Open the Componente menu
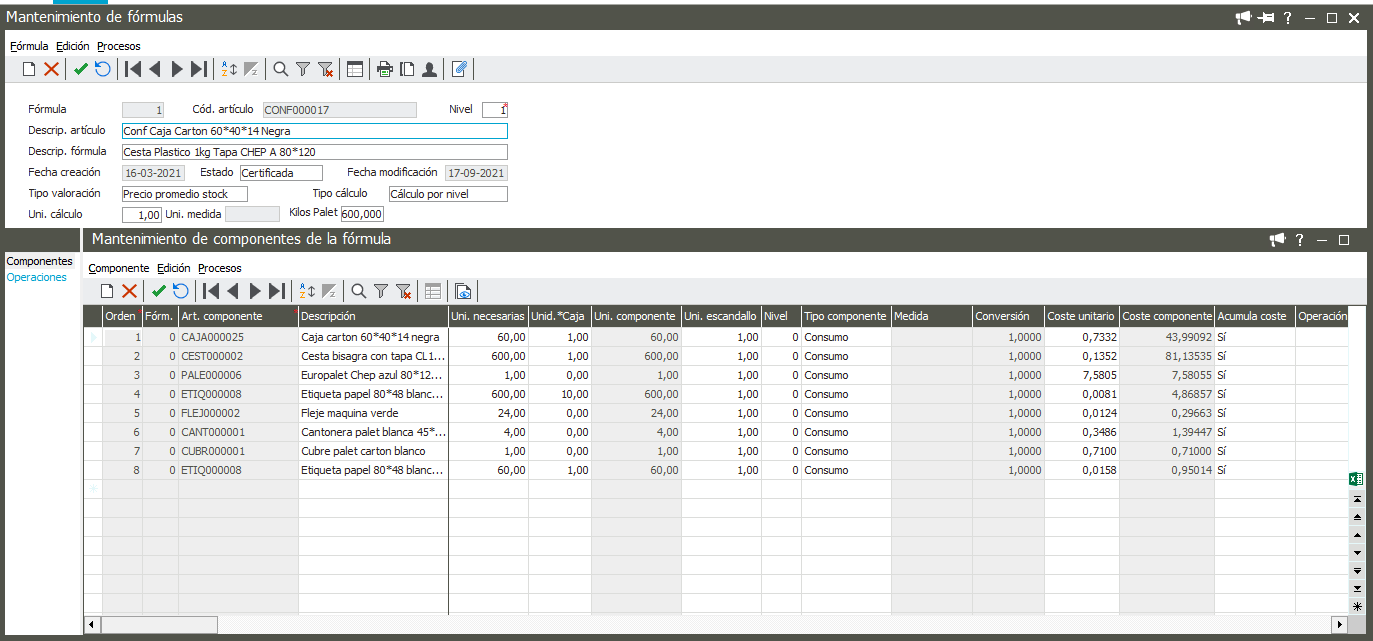1373x641 pixels. click(118, 268)
